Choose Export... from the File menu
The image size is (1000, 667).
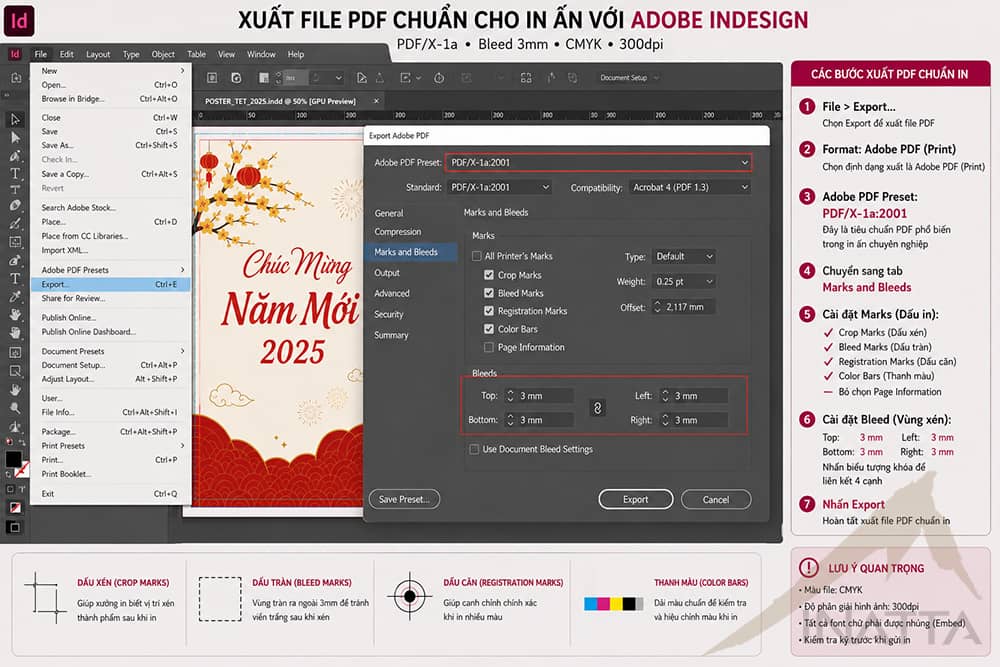(111, 284)
